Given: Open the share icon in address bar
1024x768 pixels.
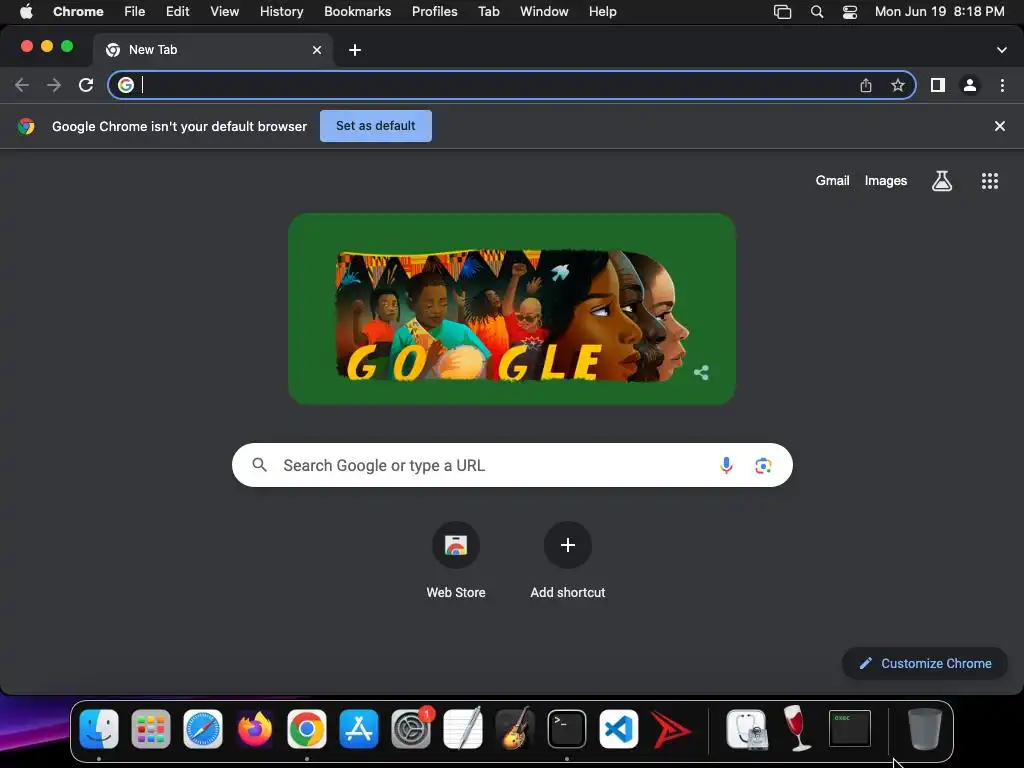Looking at the screenshot, I should (x=866, y=85).
